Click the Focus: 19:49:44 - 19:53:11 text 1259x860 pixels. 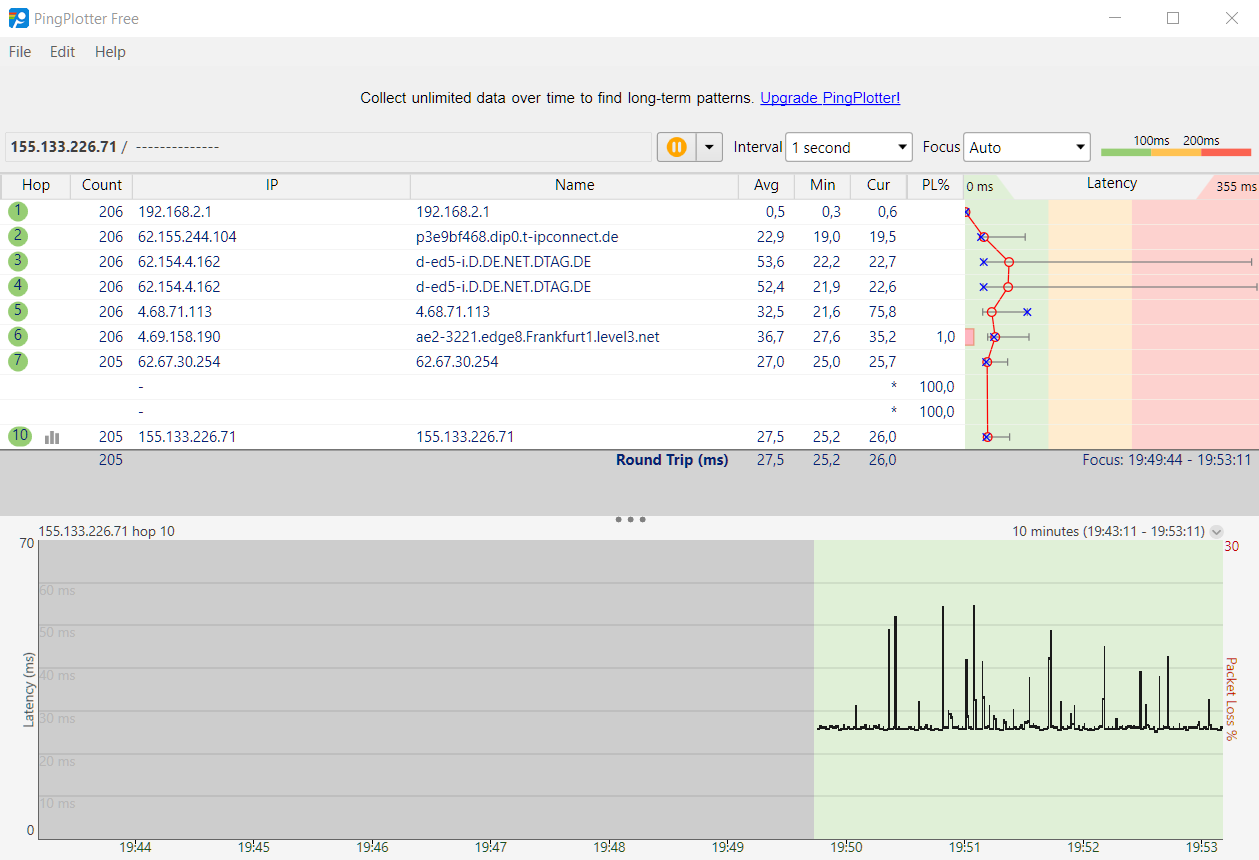click(x=1166, y=460)
